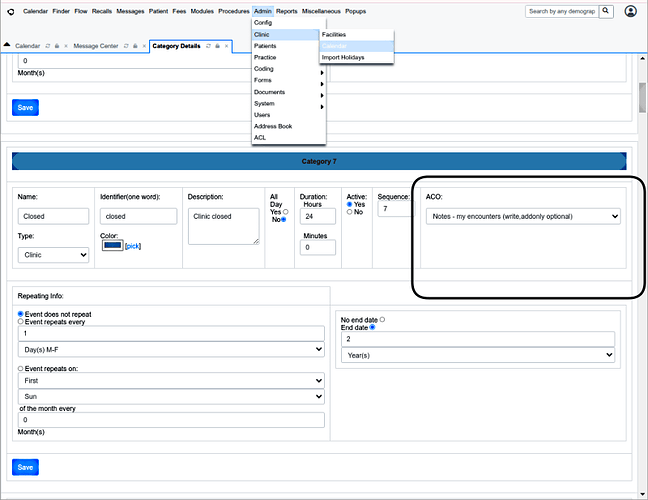
Task: Select End date radio
Action: pyautogui.click(x=372, y=327)
